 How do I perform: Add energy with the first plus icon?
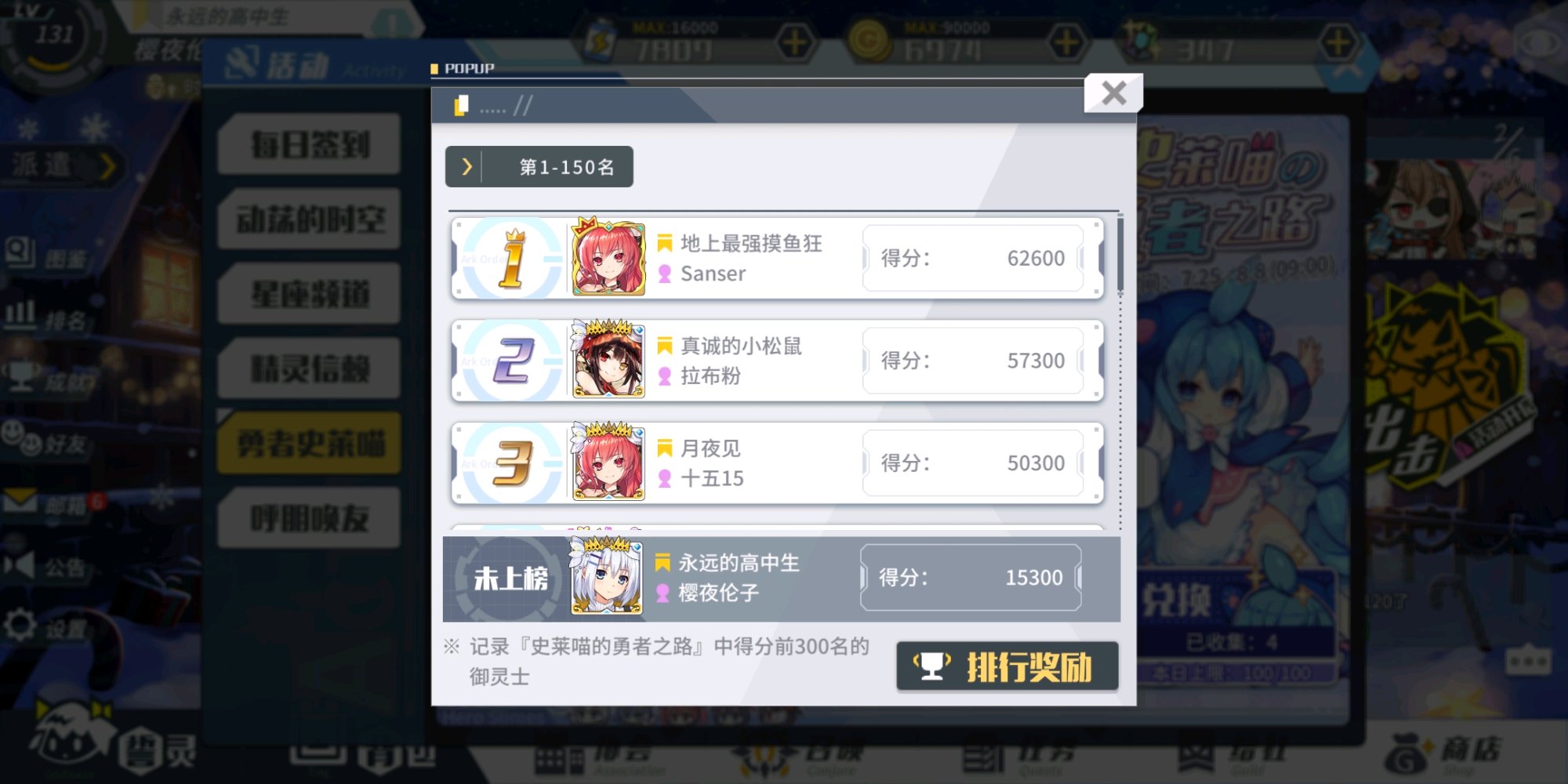coord(795,42)
